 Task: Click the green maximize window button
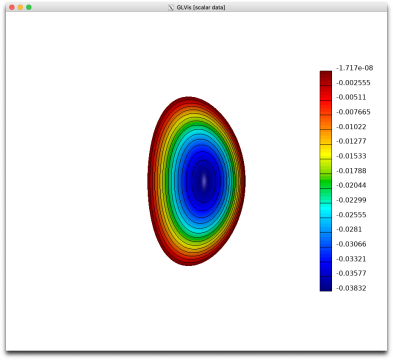[x=29, y=7]
